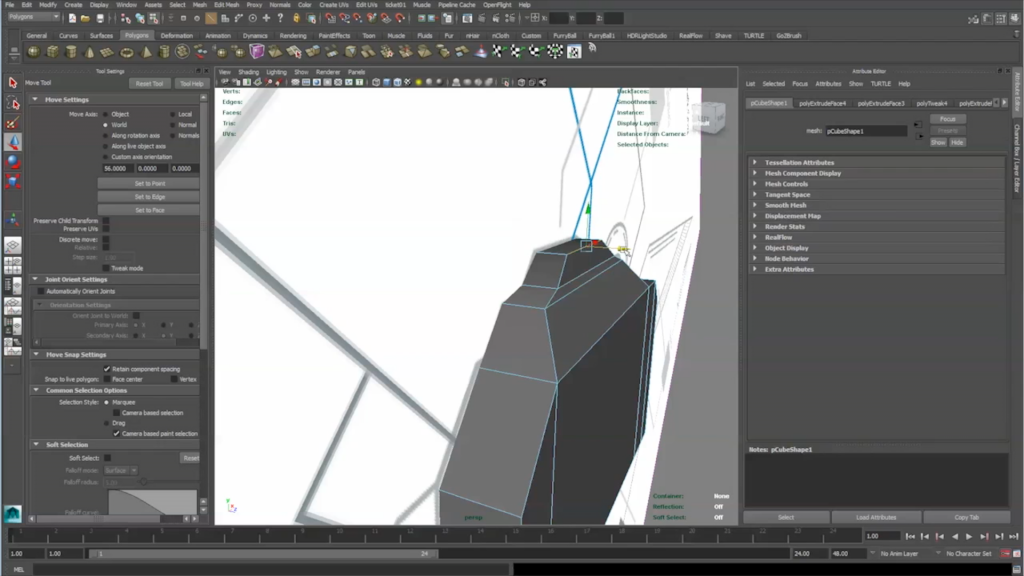Click the purple cube shelf icon
The image size is (1024, 576).
pyautogui.click(x=257, y=51)
